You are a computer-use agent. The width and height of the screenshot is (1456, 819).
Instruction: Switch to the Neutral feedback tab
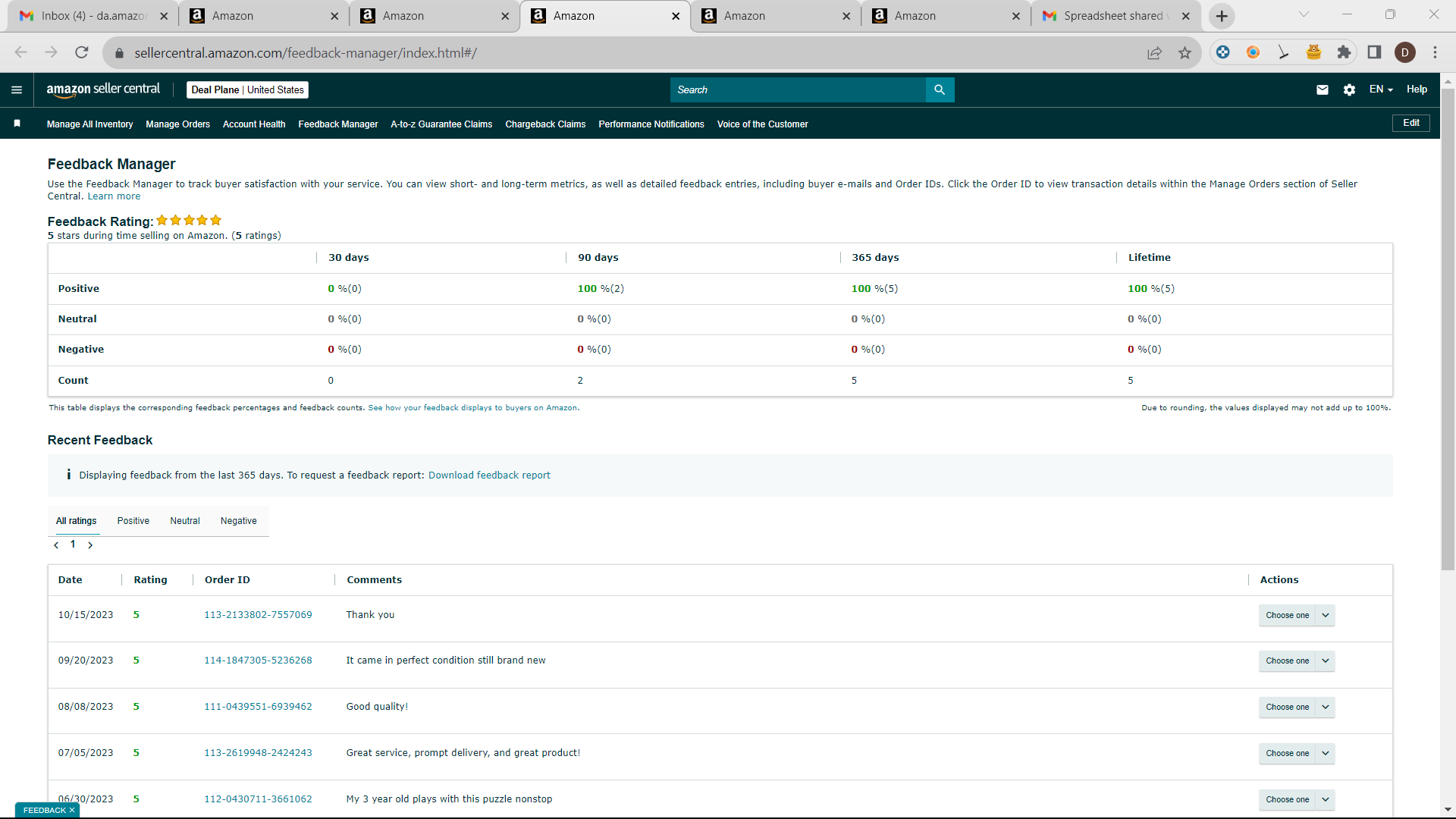coord(185,521)
